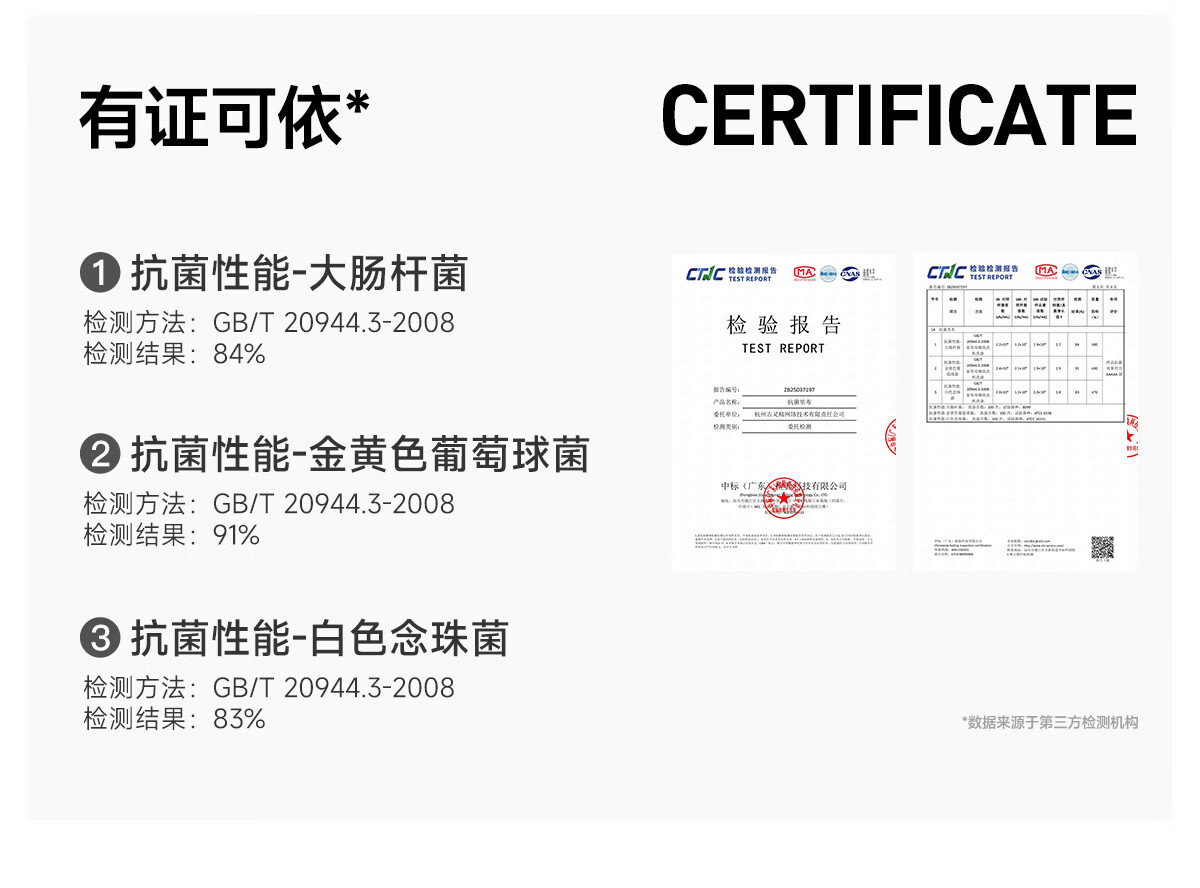Click the data table on the results page
1200x888 pixels.
(x=1026, y=356)
